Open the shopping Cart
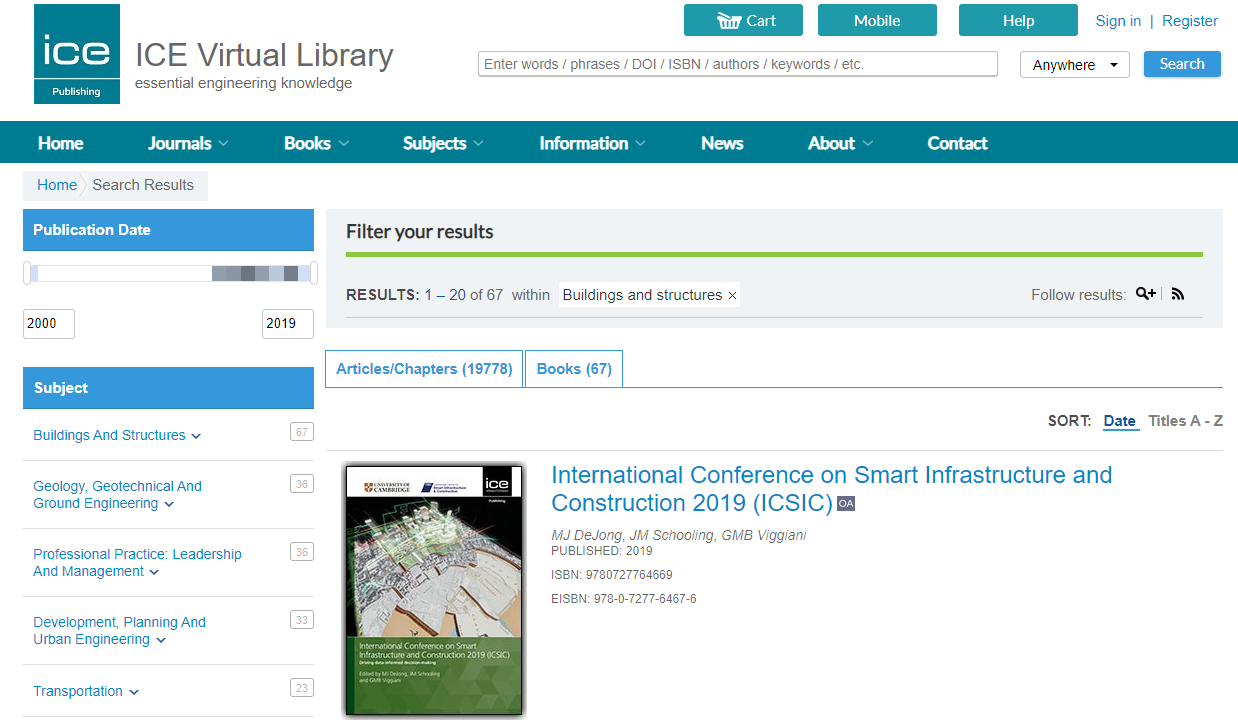Viewport: 1238px width, 727px height. pos(744,20)
